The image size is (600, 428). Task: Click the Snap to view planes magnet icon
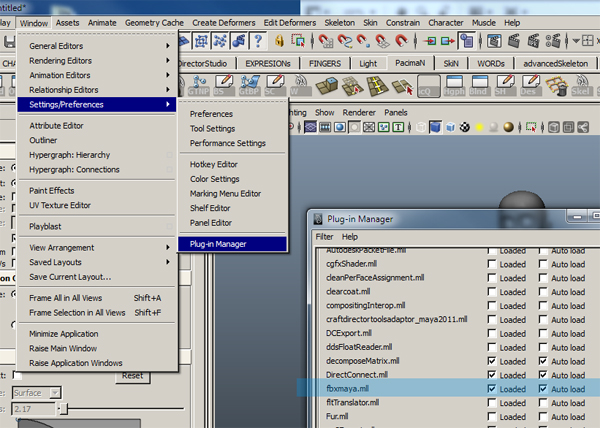click(x=382, y=41)
